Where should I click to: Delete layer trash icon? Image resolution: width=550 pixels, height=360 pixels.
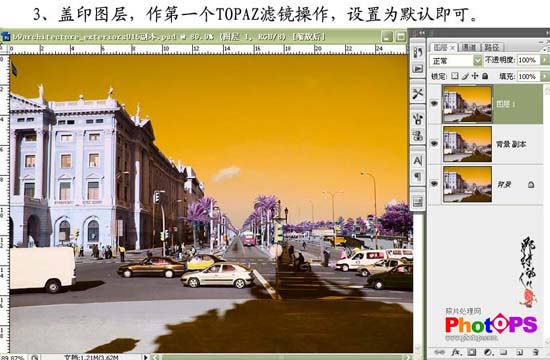[x=536, y=352]
